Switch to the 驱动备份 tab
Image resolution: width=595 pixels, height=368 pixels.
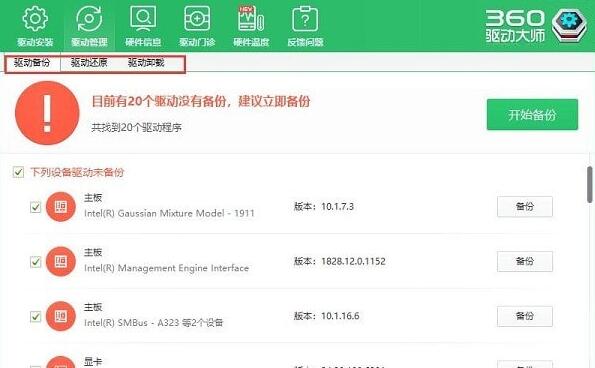coord(32,63)
